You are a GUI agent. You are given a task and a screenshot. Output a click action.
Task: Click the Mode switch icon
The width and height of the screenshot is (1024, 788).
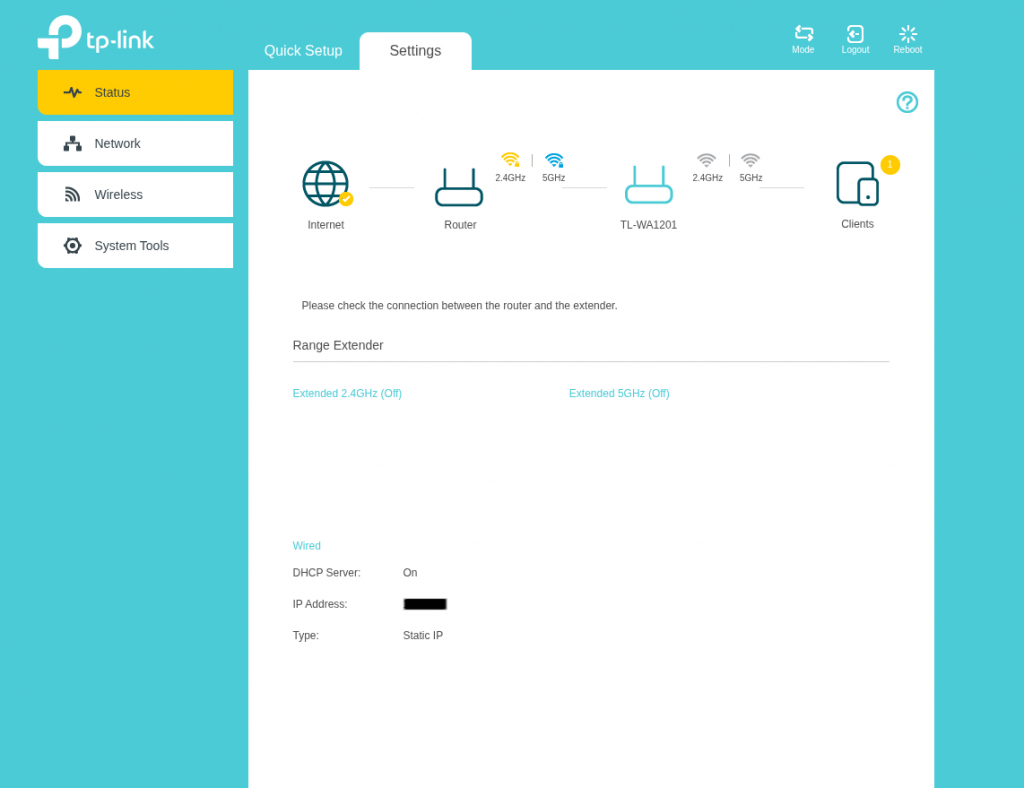[803, 34]
